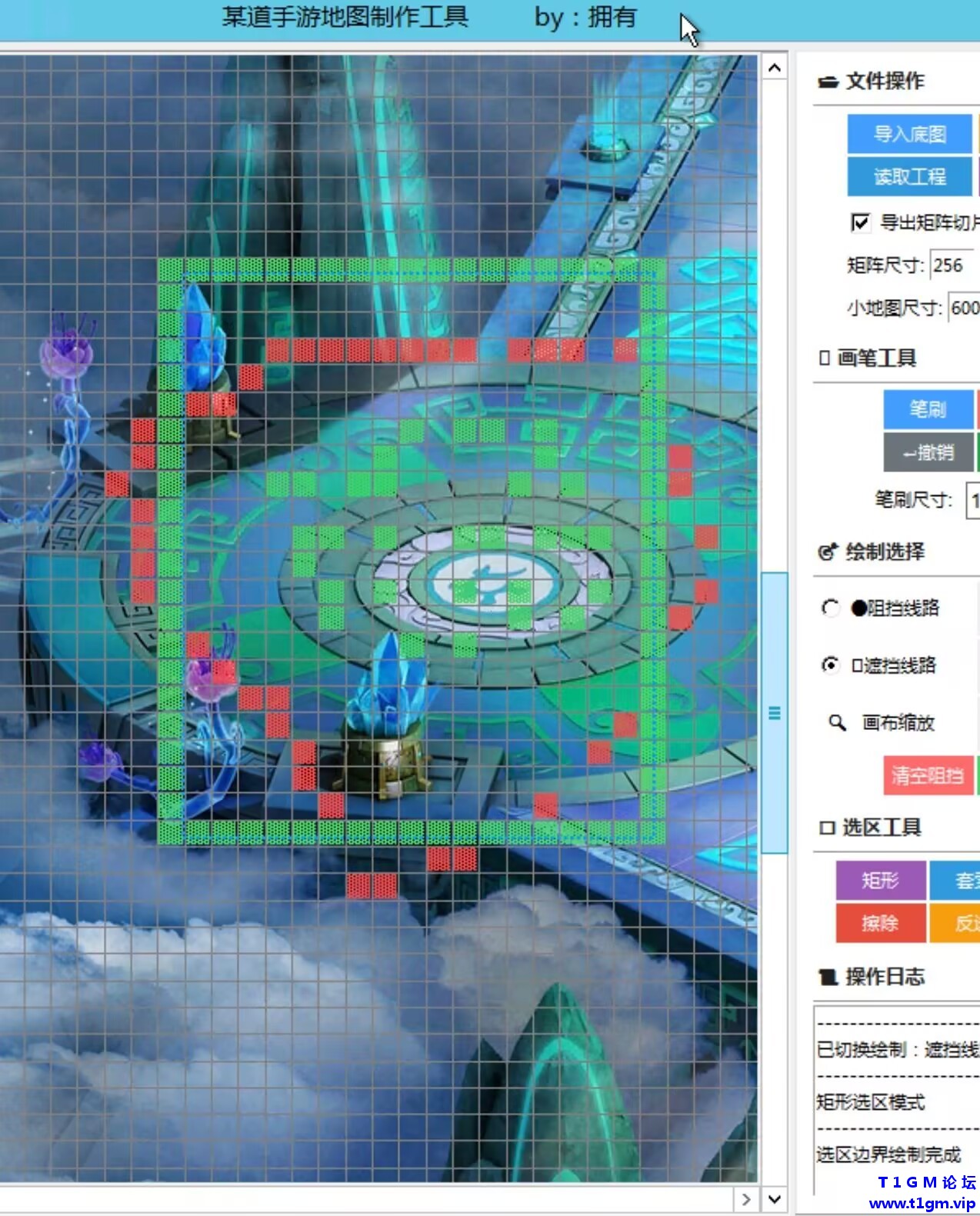Select the 遮挡线路 radio button
This screenshot has height=1216, width=980.
coord(831,665)
